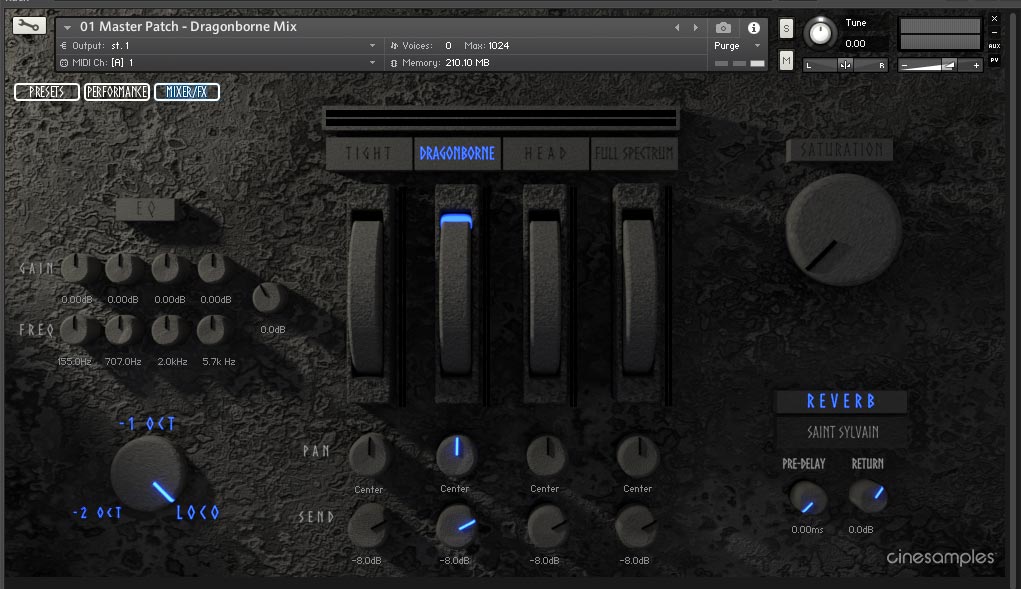This screenshot has width=1021, height=589.
Task: Open instrument edit mode with wrench icon
Action: pos(29,27)
